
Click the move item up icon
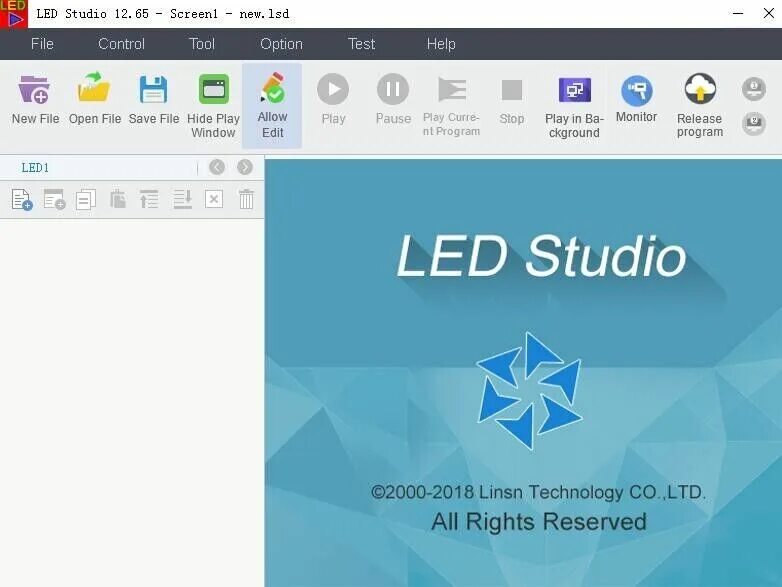click(x=149, y=199)
